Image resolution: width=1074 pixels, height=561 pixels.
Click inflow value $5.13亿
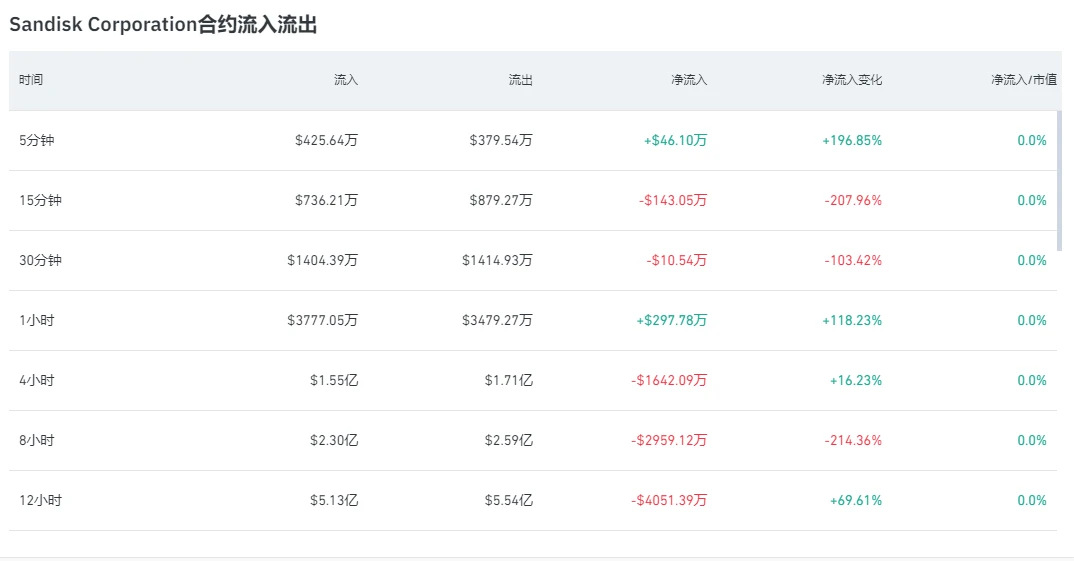coord(334,500)
